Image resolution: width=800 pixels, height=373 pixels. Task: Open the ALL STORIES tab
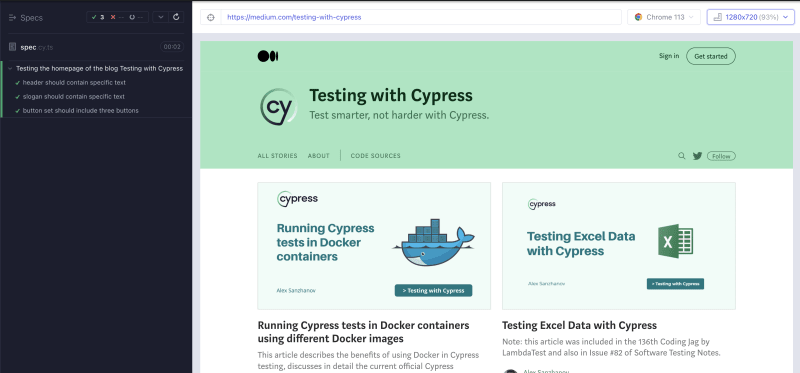pos(278,156)
